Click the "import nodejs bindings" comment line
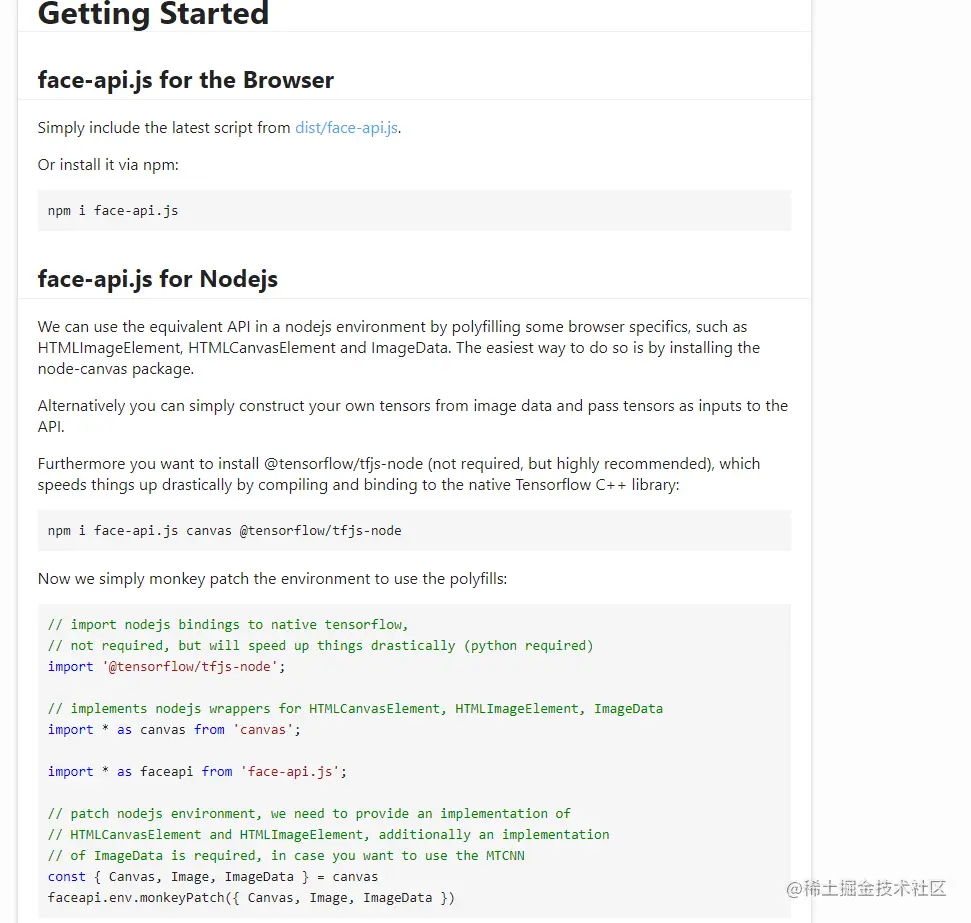This screenshot has height=923, width=971. [x=228, y=624]
